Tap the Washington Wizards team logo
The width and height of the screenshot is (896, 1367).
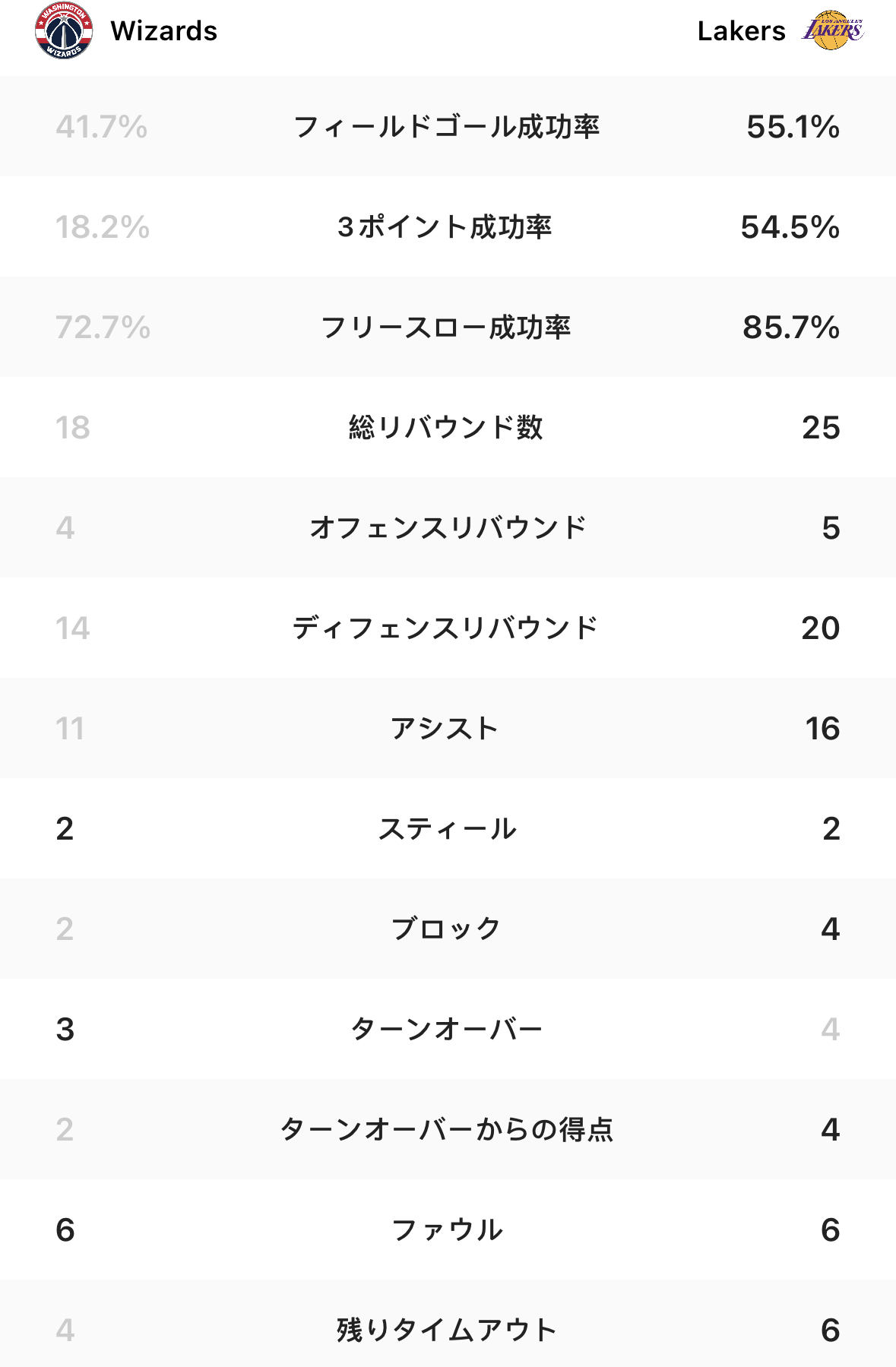point(64,30)
